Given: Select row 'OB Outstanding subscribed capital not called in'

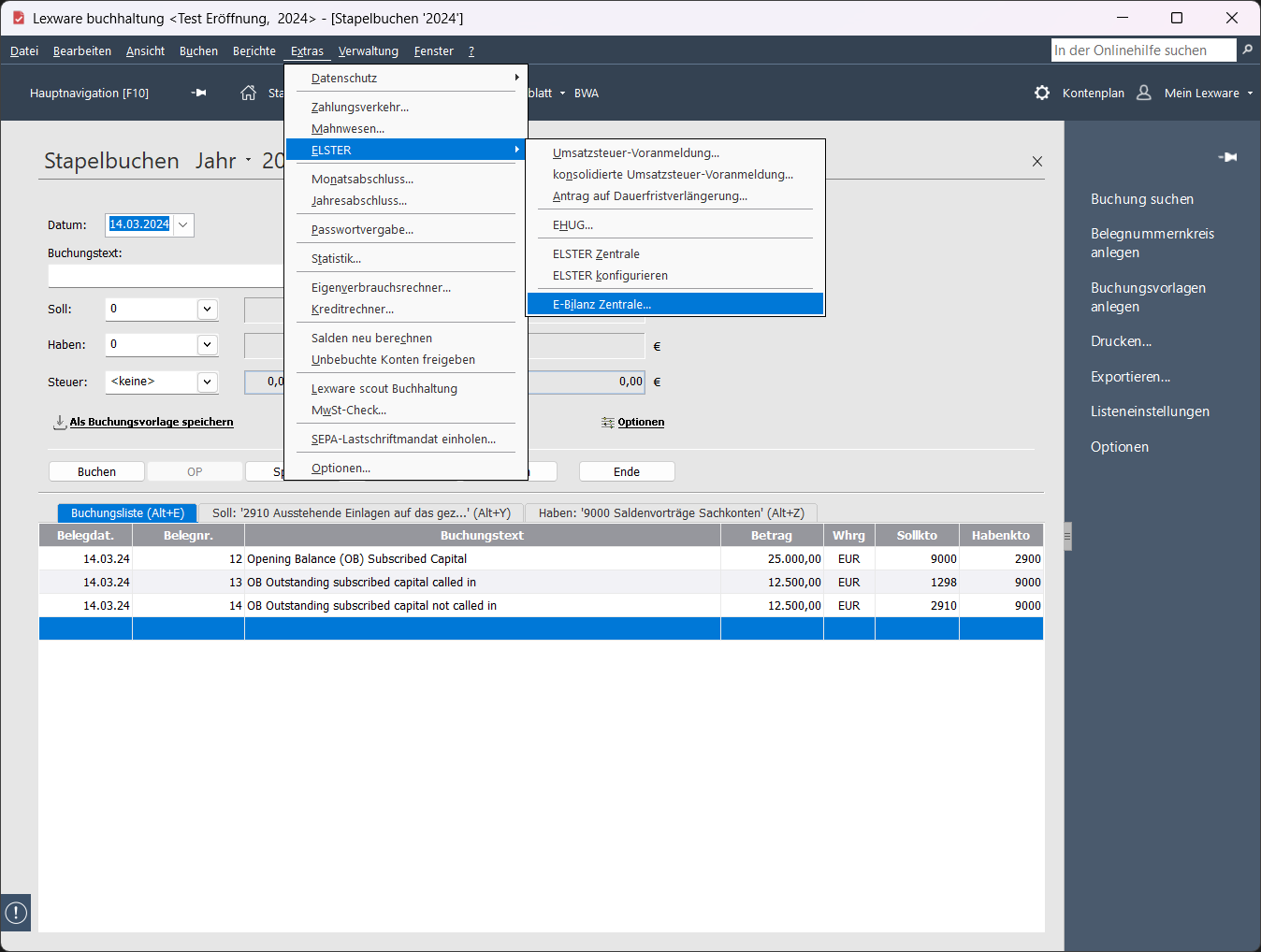Looking at the screenshot, I should click(541, 605).
